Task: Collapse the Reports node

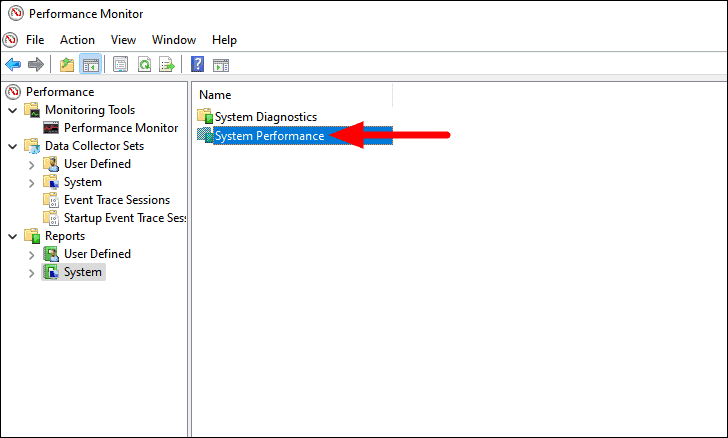Action: (13, 236)
